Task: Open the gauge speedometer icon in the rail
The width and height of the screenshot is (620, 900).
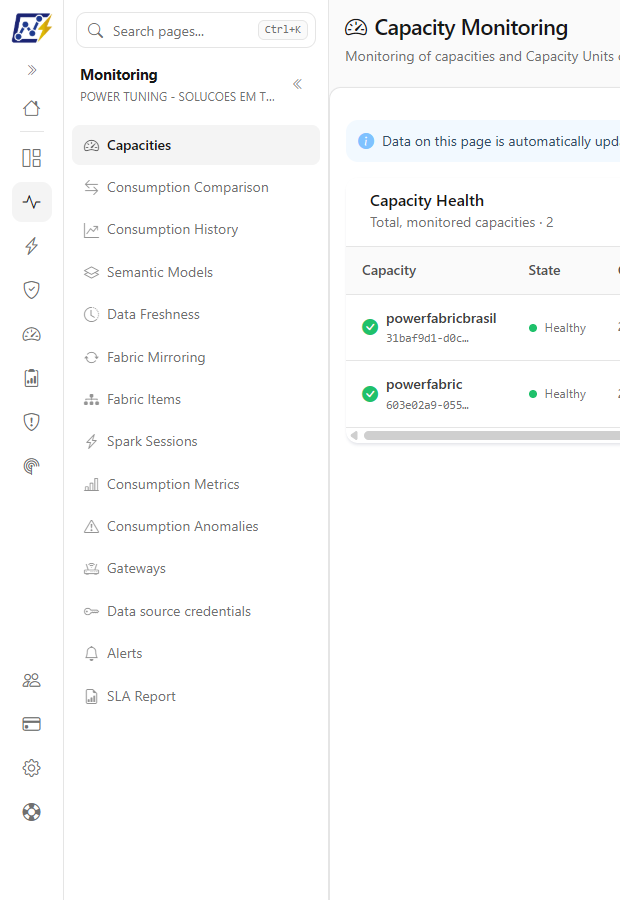Action: click(32, 334)
